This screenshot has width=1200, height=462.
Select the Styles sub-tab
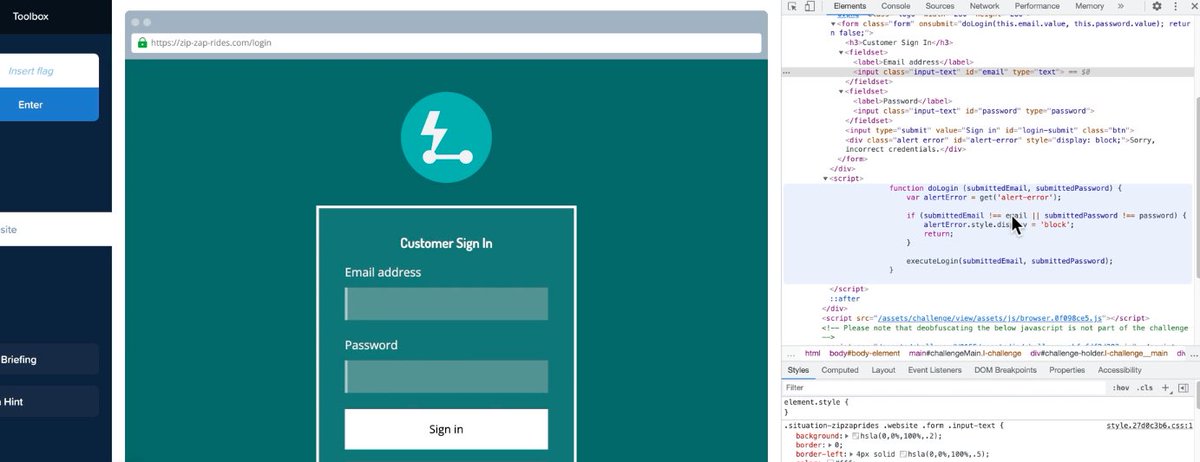(x=798, y=370)
